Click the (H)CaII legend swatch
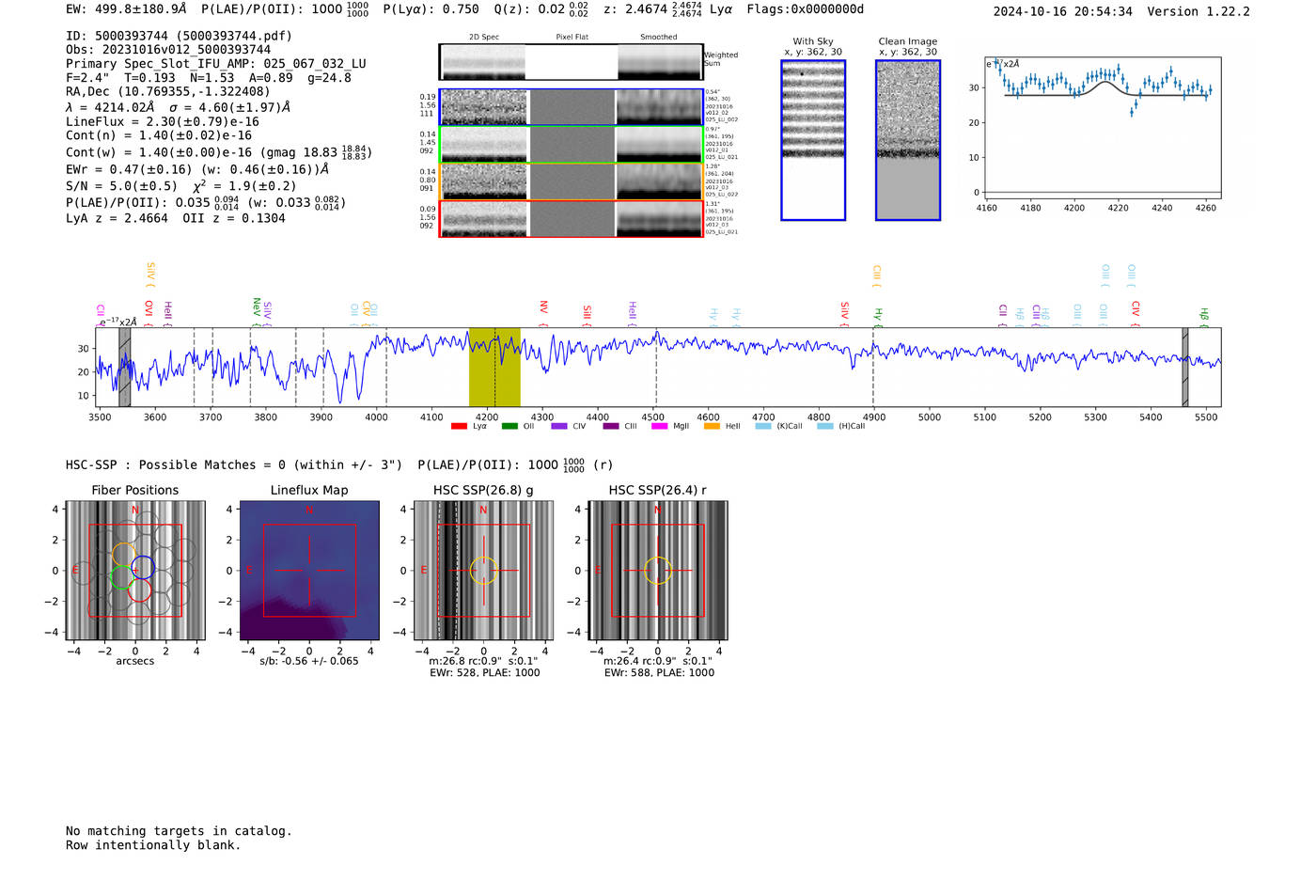This screenshot has width=1316, height=896. [825, 426]
